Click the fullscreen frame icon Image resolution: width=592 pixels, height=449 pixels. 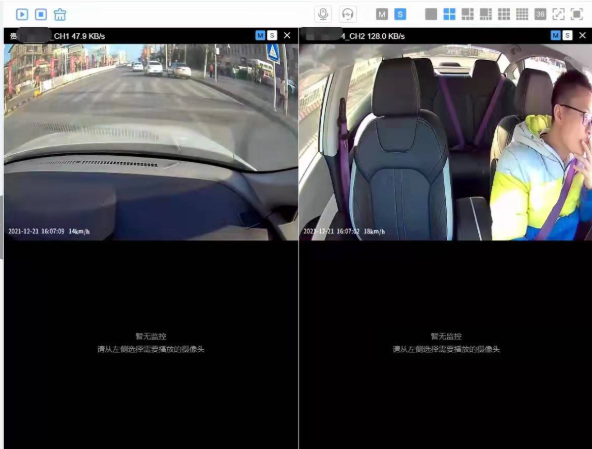click(x=577, y=14)
